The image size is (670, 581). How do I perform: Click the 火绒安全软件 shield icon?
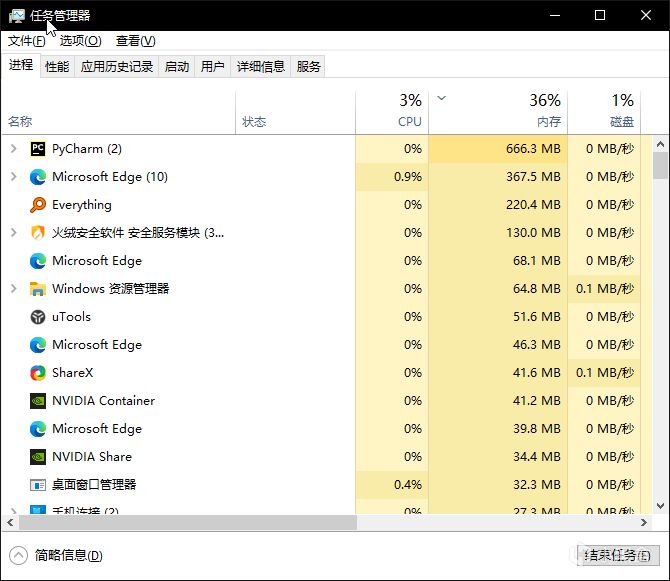[38, 233]
